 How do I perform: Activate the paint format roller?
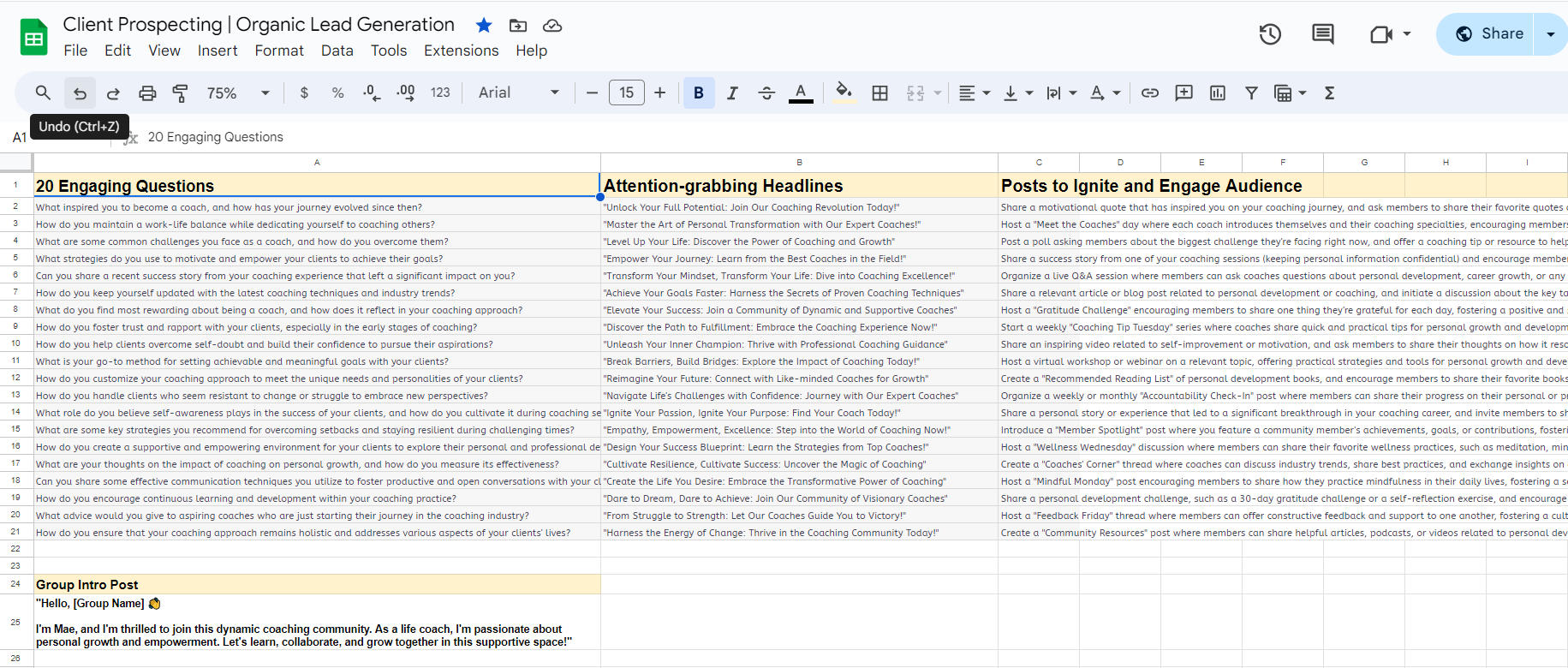coord(181,92)
